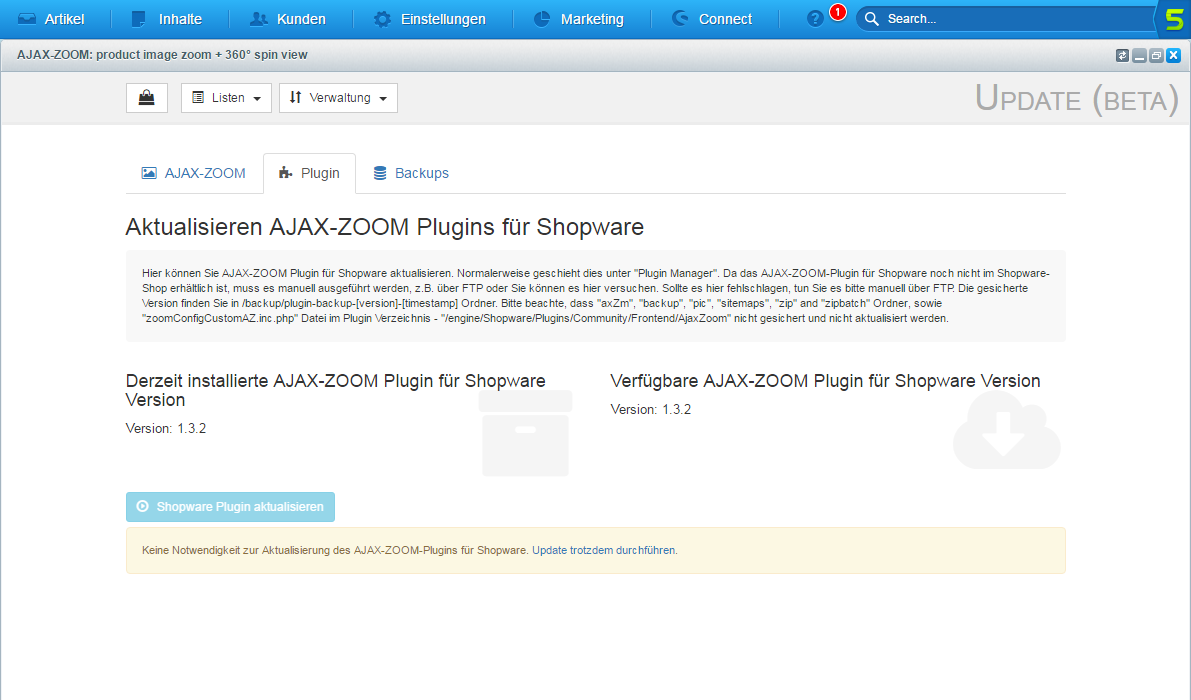Select the Plugin tab
This screenshot has width=1191, height=700.
coord(309,173)
